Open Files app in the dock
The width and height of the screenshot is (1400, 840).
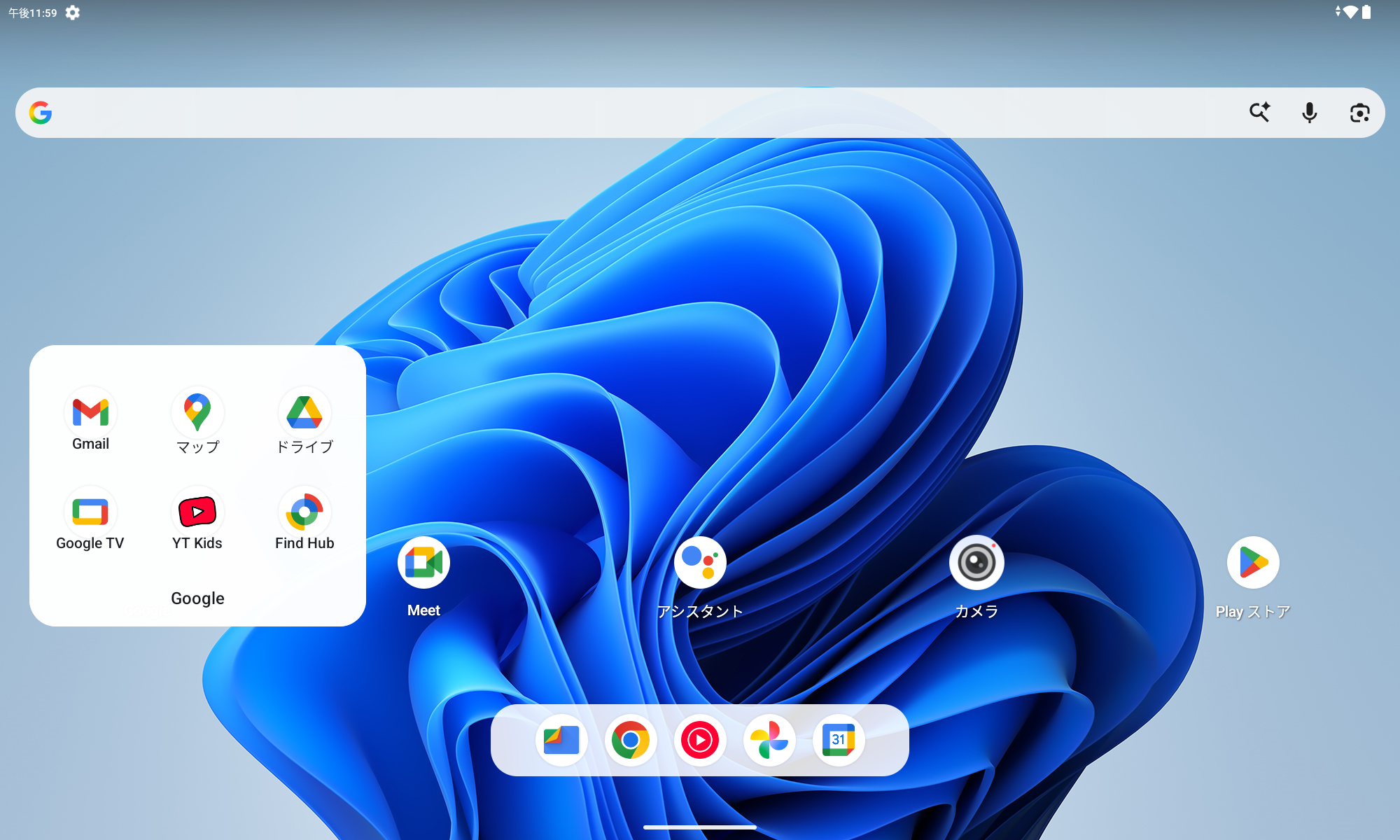click(561, 740)
